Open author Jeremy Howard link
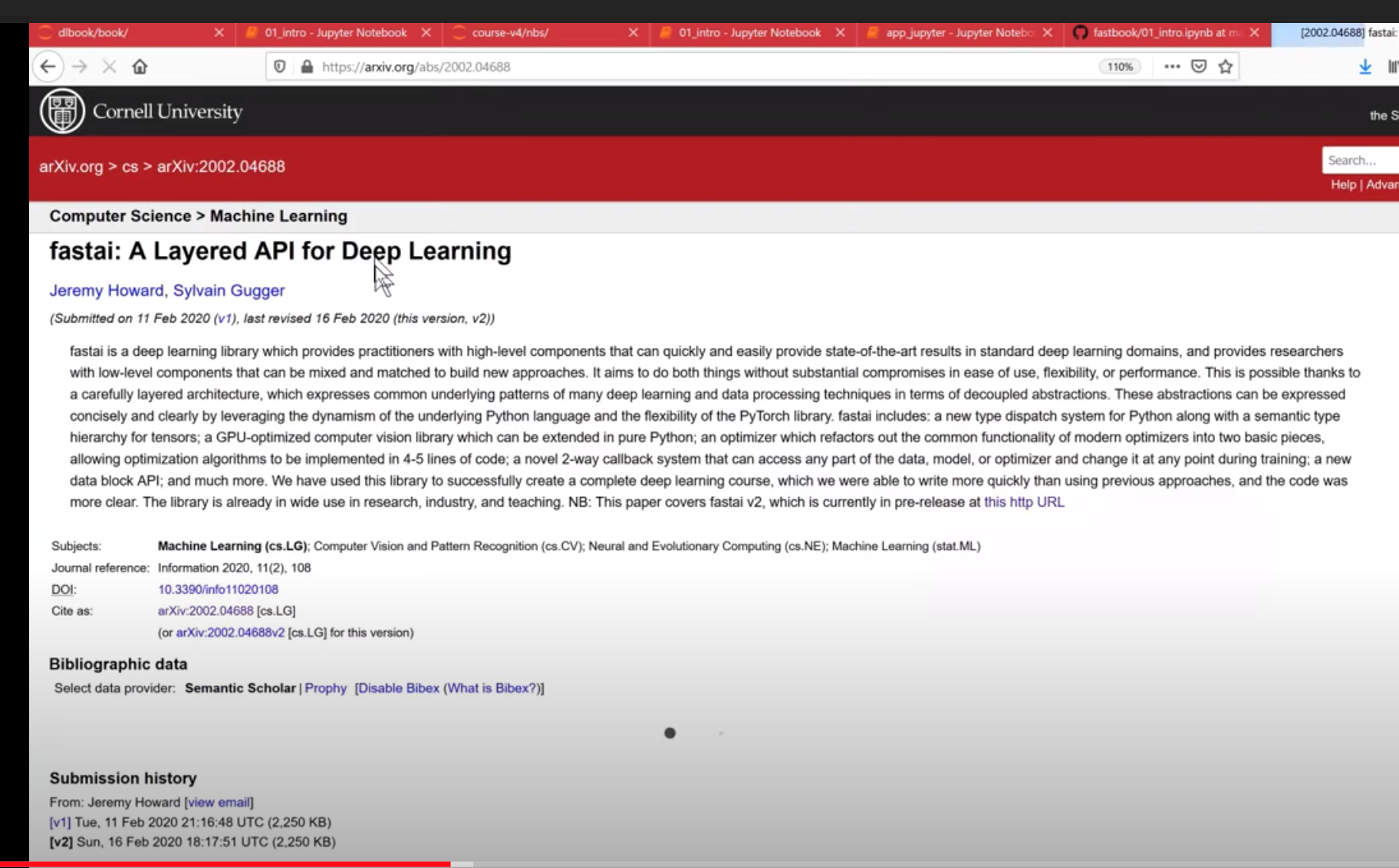 (107, 291)
